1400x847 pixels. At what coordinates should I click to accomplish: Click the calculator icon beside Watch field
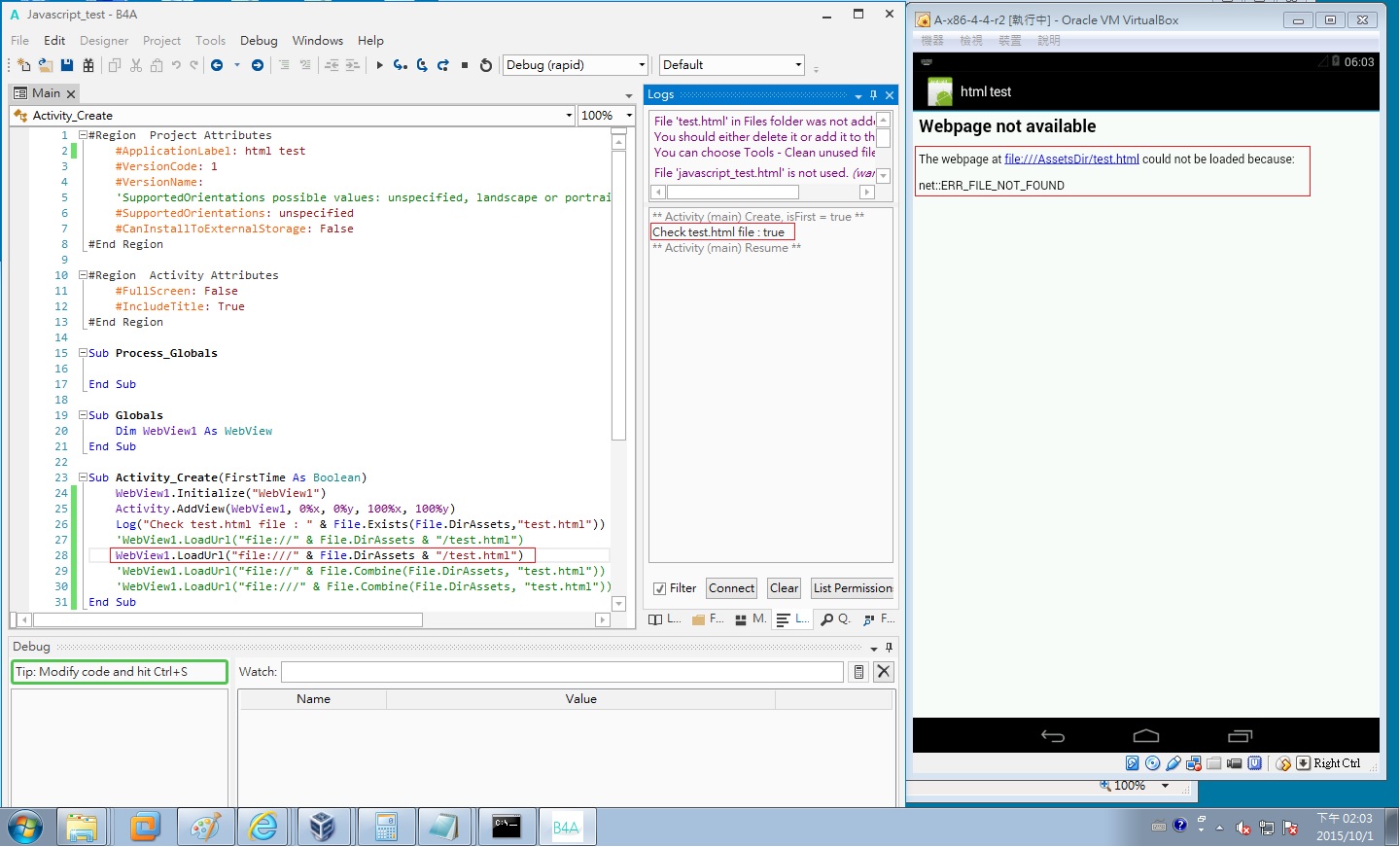[x=858, y=672]
